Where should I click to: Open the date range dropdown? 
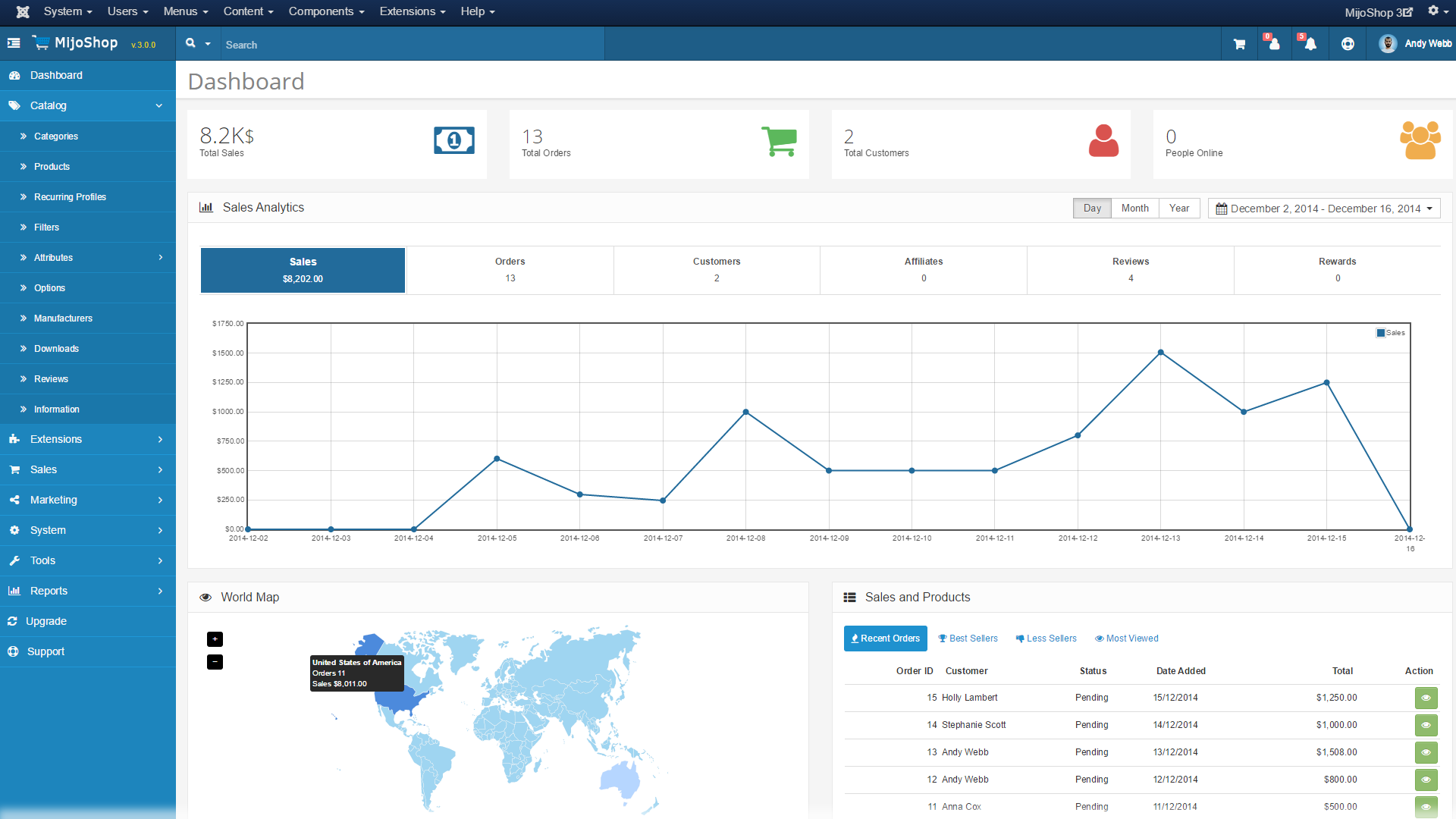pos(1323,209)
